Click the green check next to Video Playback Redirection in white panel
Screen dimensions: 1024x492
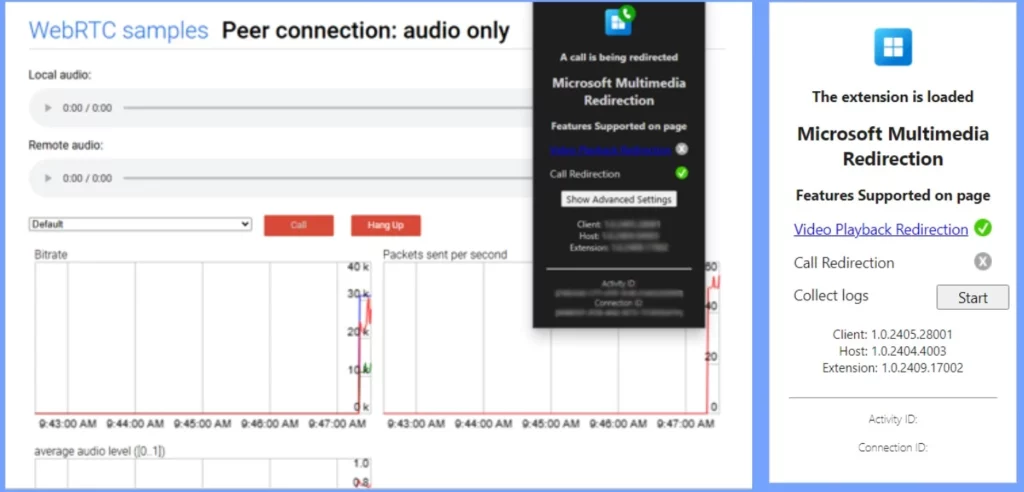coord(982,228)
